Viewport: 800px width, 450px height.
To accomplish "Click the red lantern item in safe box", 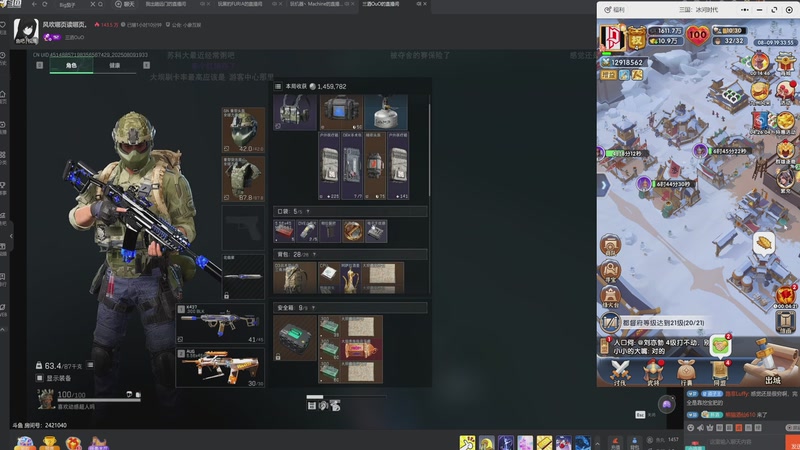I will click(361, 349).
